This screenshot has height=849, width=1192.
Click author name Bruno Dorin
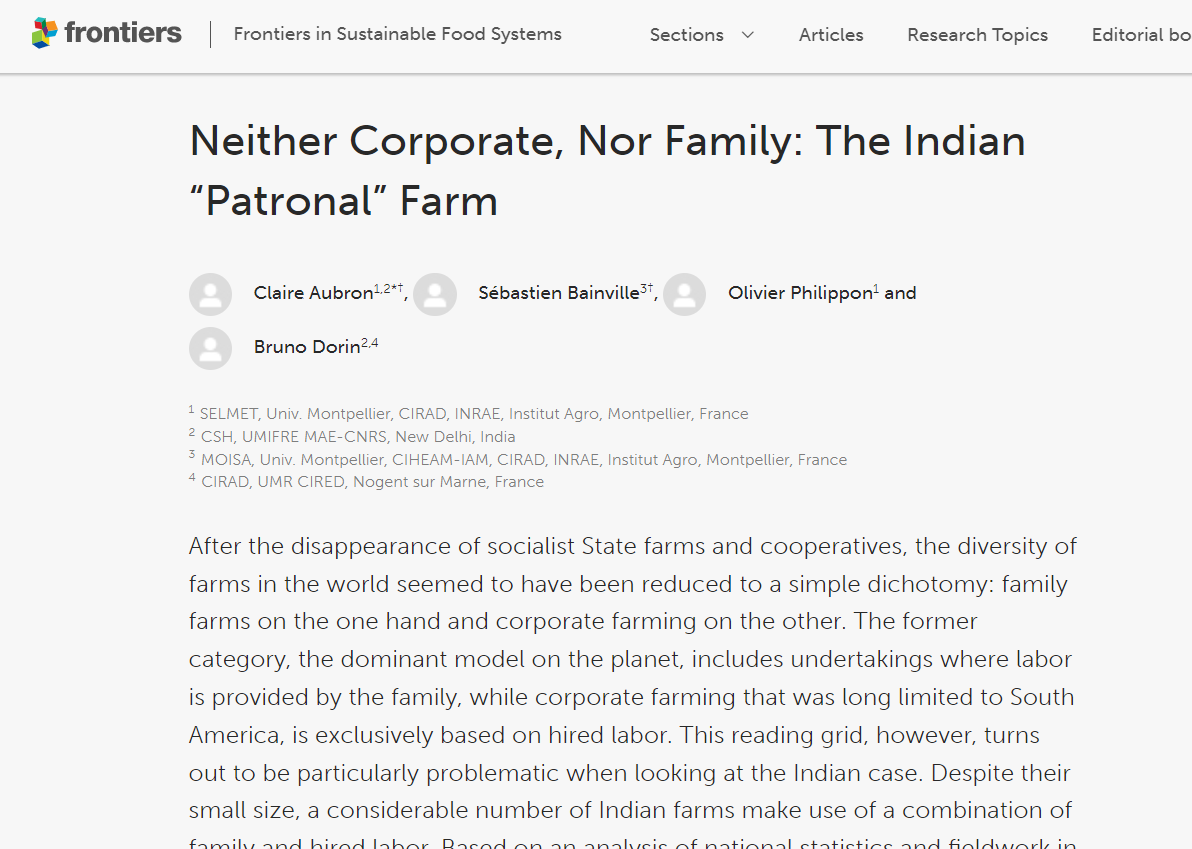point(306,347)
